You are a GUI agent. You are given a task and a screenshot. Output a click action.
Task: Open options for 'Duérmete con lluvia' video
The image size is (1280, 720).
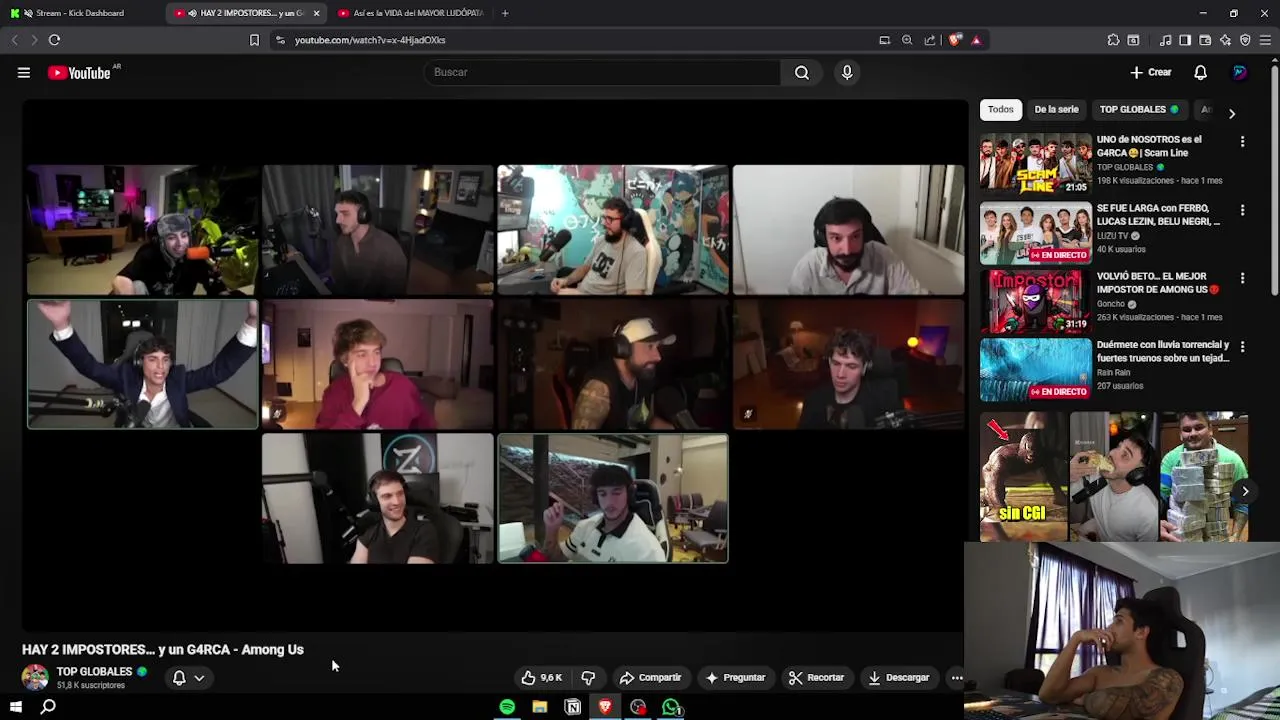pos(1242,346)
